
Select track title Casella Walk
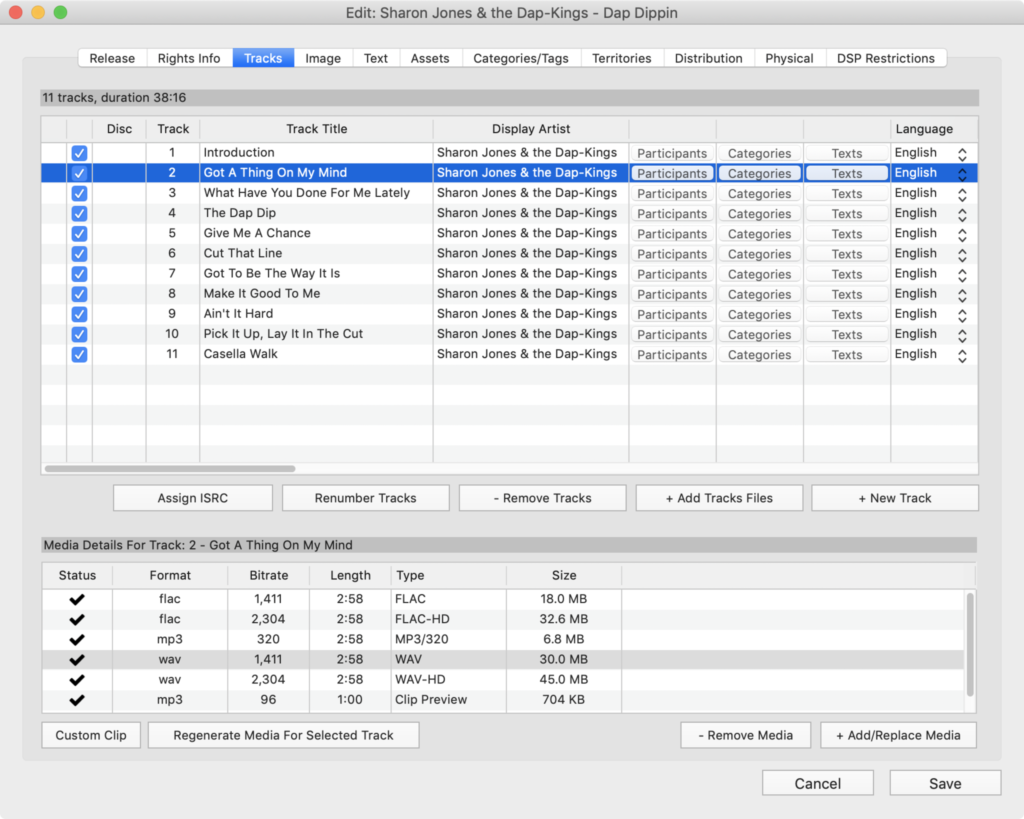point(240,354)
